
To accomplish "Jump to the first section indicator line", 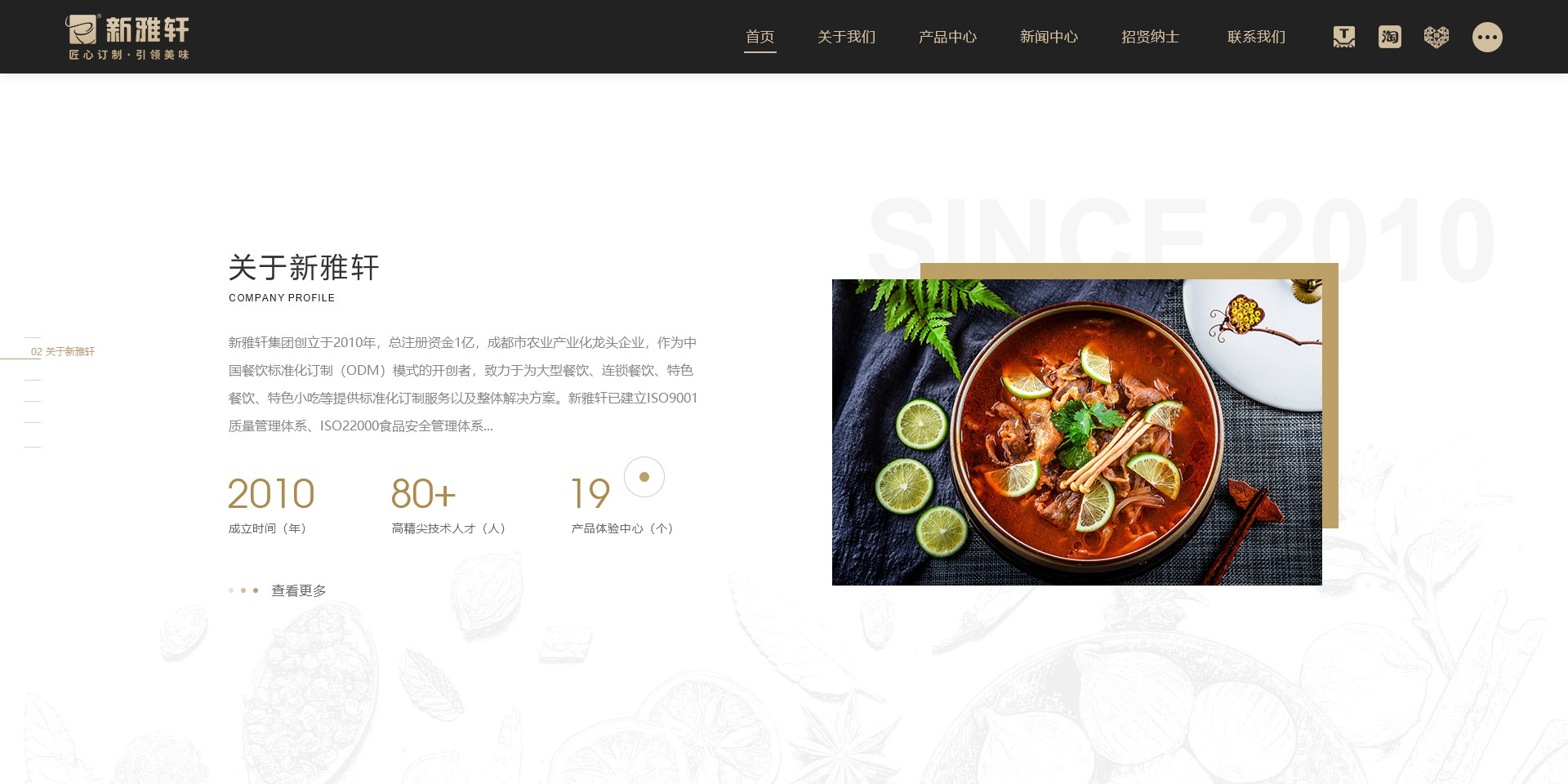I will pyautogui.click(x=33, y=337).
